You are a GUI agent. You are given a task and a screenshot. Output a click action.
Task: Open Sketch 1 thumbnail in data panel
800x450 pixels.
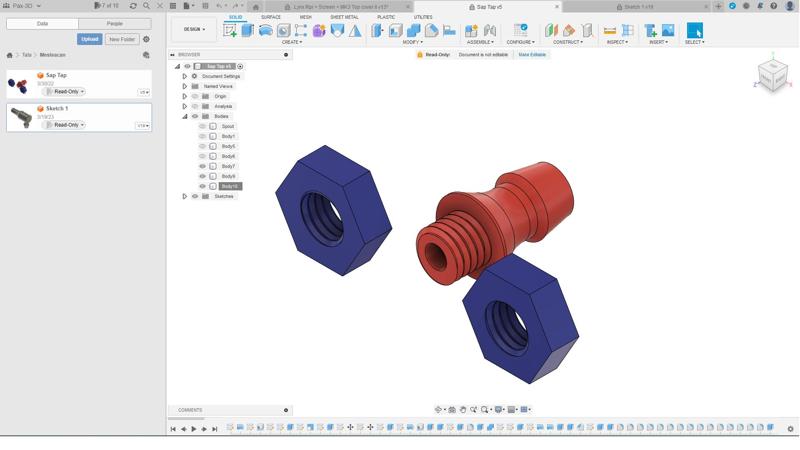pos(21,118)
